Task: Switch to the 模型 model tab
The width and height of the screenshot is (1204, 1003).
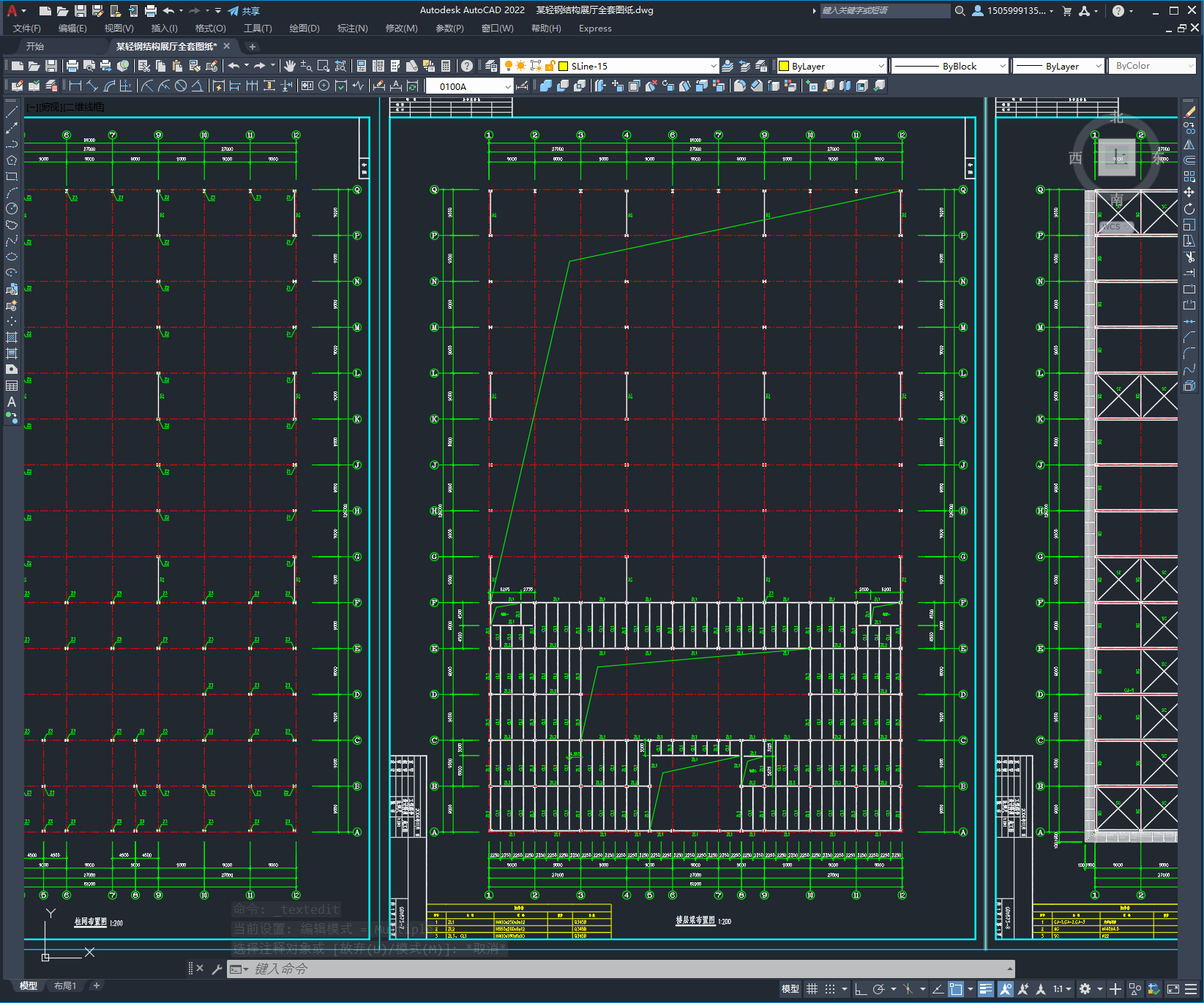Action: [x=28, y=985]
